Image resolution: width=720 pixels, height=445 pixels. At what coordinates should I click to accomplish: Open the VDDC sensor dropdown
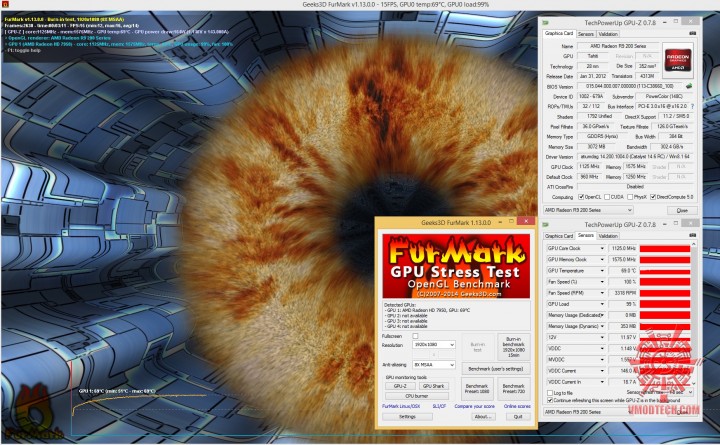pyautogui.click(x=602, y=349)
